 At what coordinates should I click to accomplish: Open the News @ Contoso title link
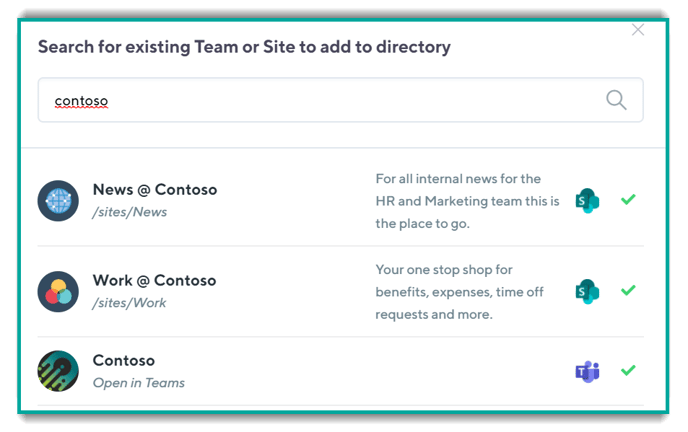154,189
